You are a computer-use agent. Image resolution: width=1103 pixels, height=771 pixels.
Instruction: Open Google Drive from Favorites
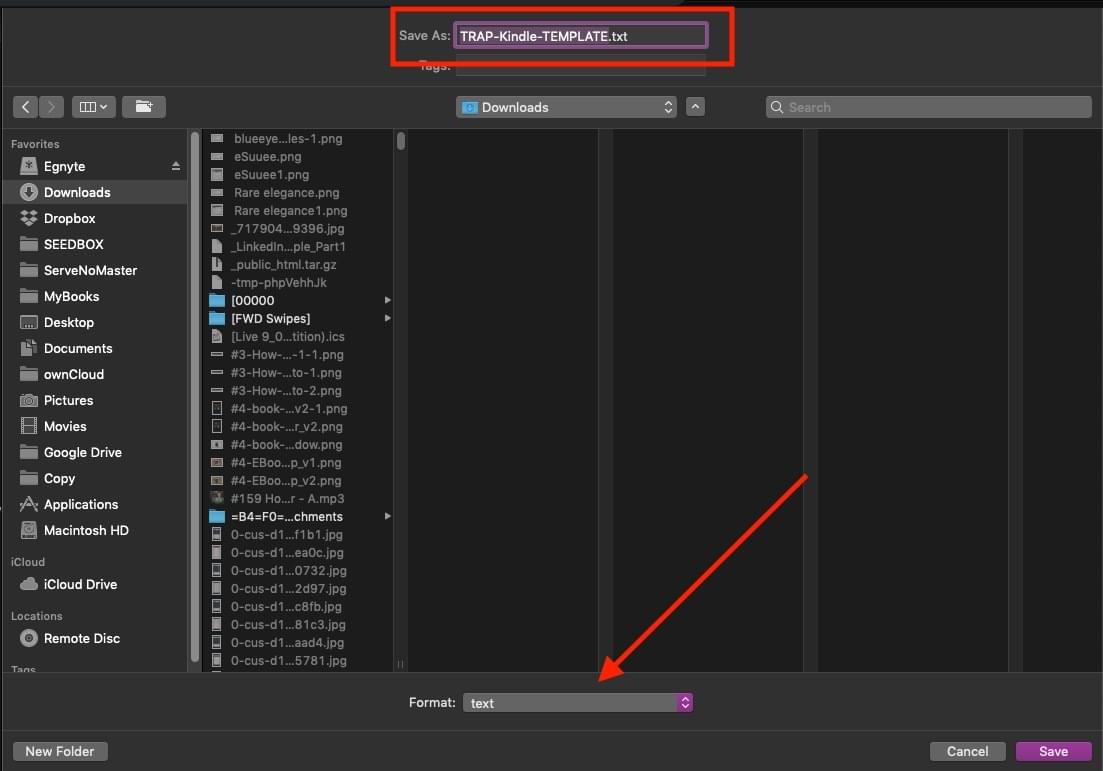tap(82, 452)
